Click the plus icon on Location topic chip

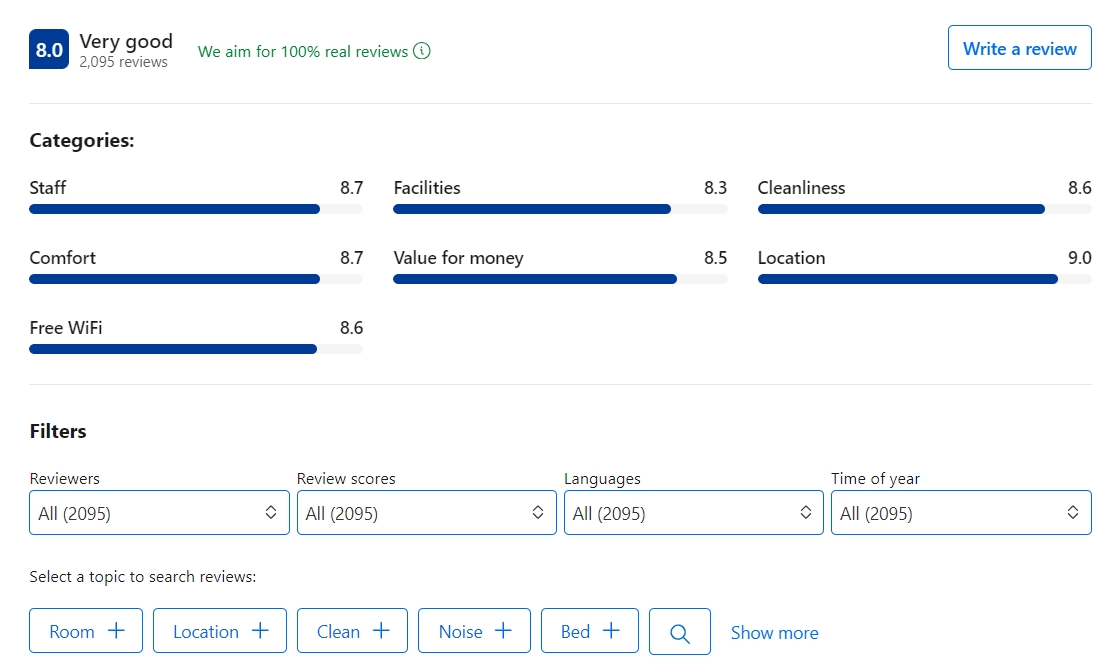(261, 631)
